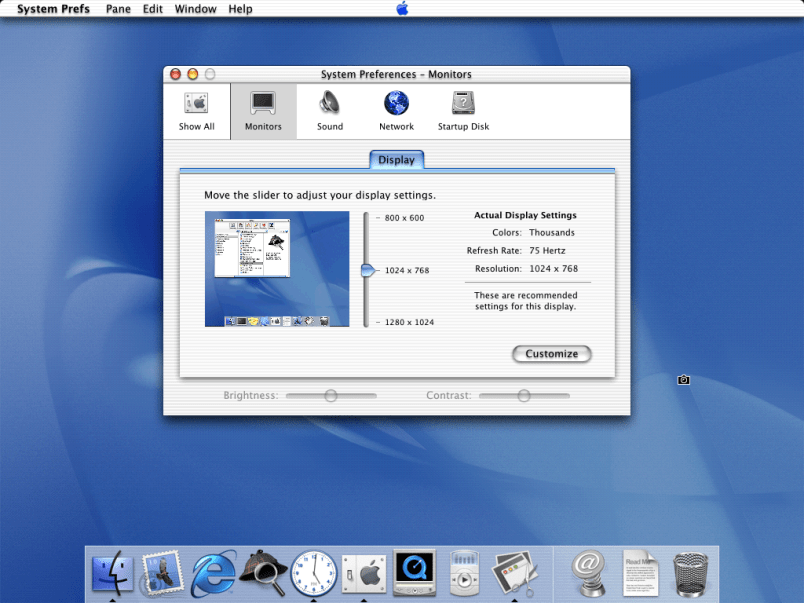
Task: Launch QuickTime Player from the dock
Action: [x=414, y=573]
